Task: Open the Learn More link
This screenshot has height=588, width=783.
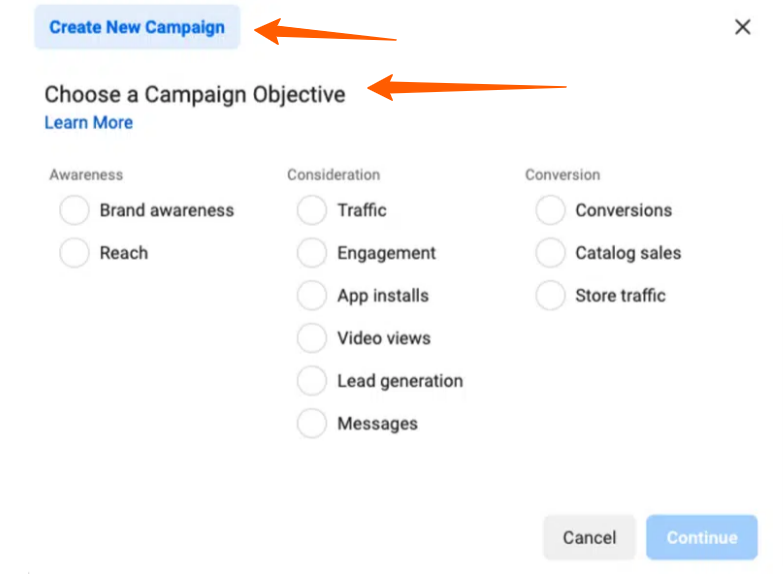Action: 88,123
